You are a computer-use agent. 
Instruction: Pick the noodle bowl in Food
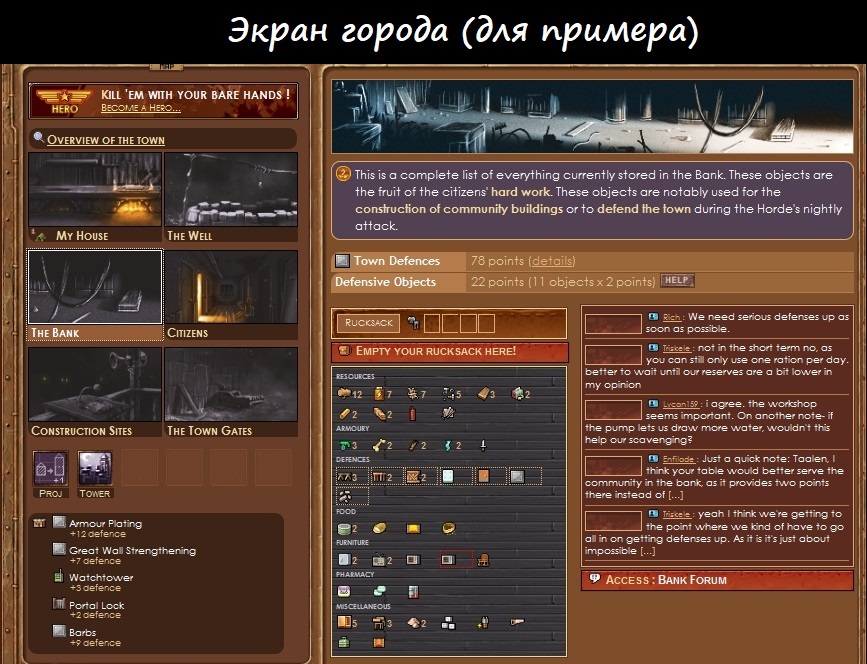pos(449,529)
